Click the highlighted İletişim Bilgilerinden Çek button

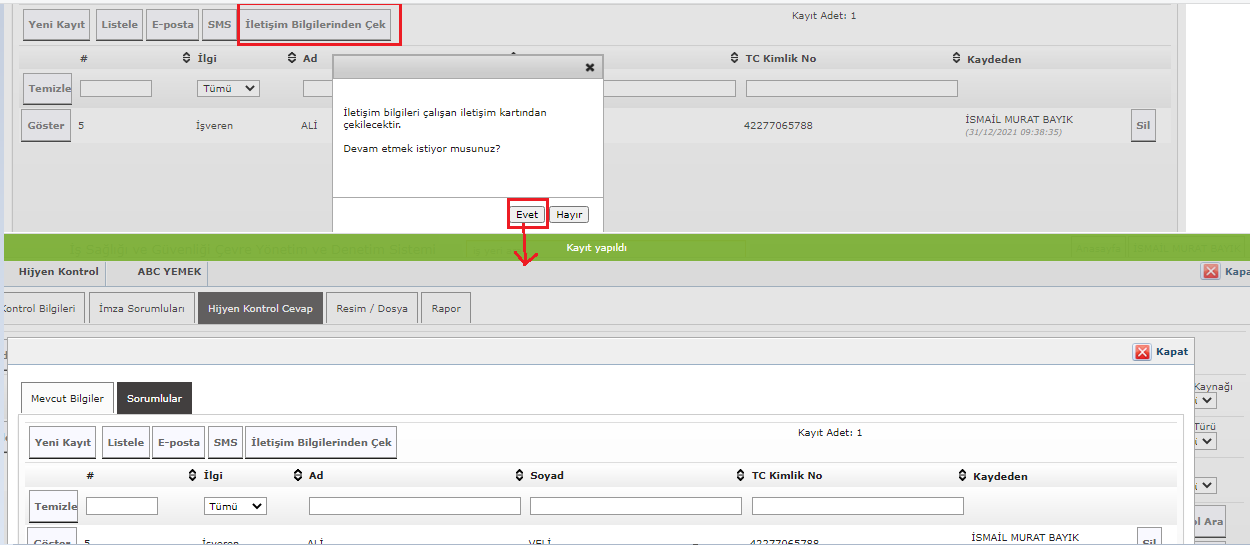coord(316,25)
